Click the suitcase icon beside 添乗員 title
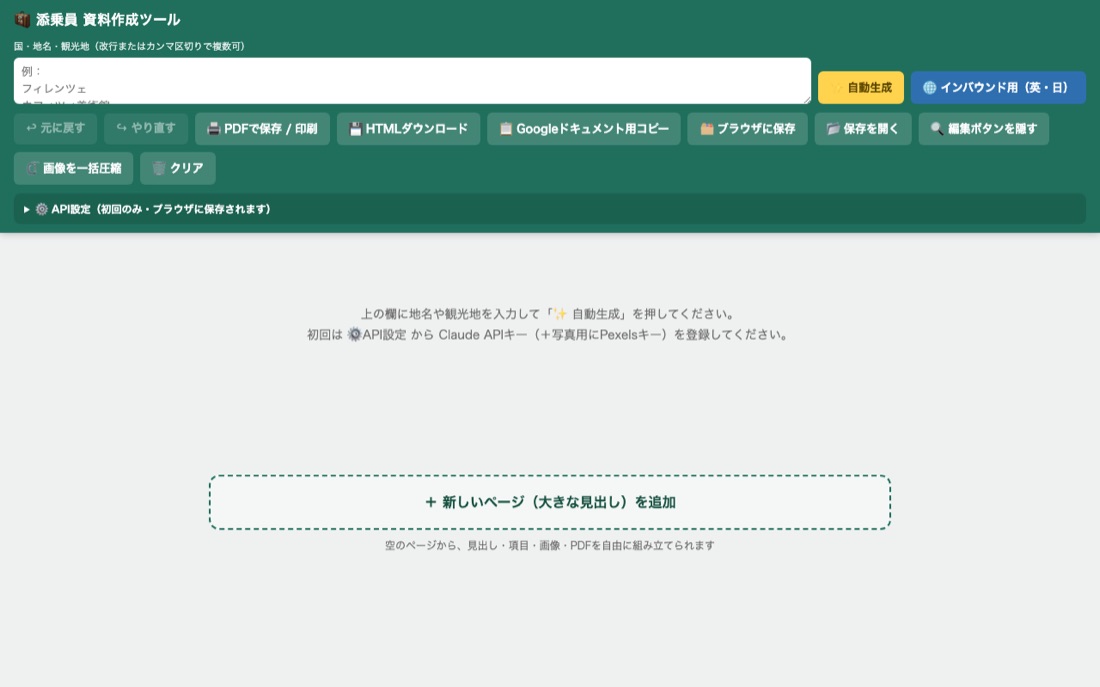The width and height of the screenshot is (1100, 687). [x=22, y=20]
